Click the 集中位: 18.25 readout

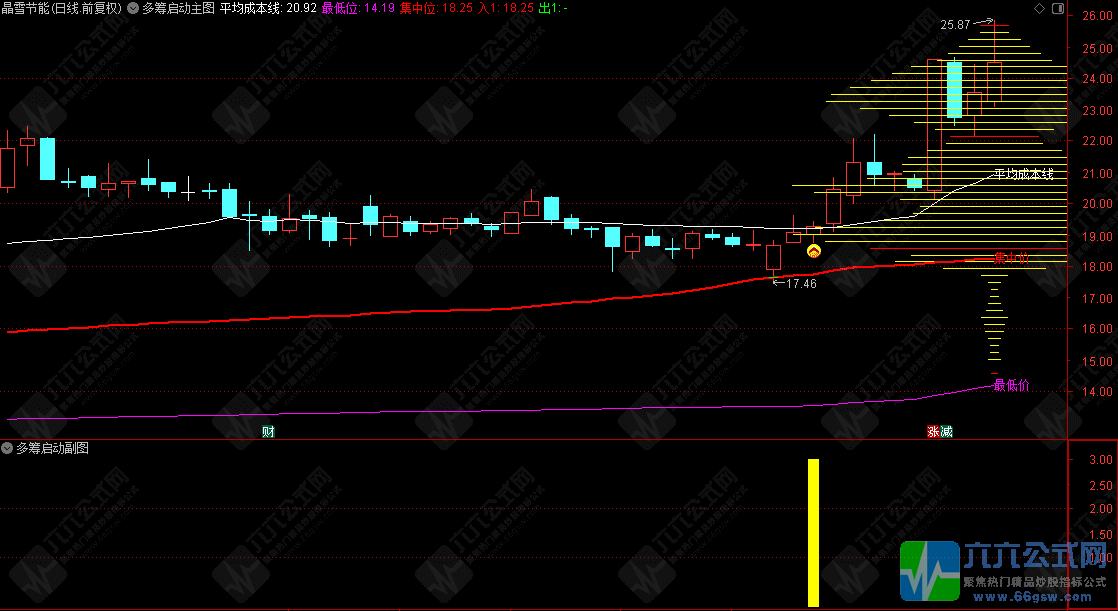click(x=436, y=9)
